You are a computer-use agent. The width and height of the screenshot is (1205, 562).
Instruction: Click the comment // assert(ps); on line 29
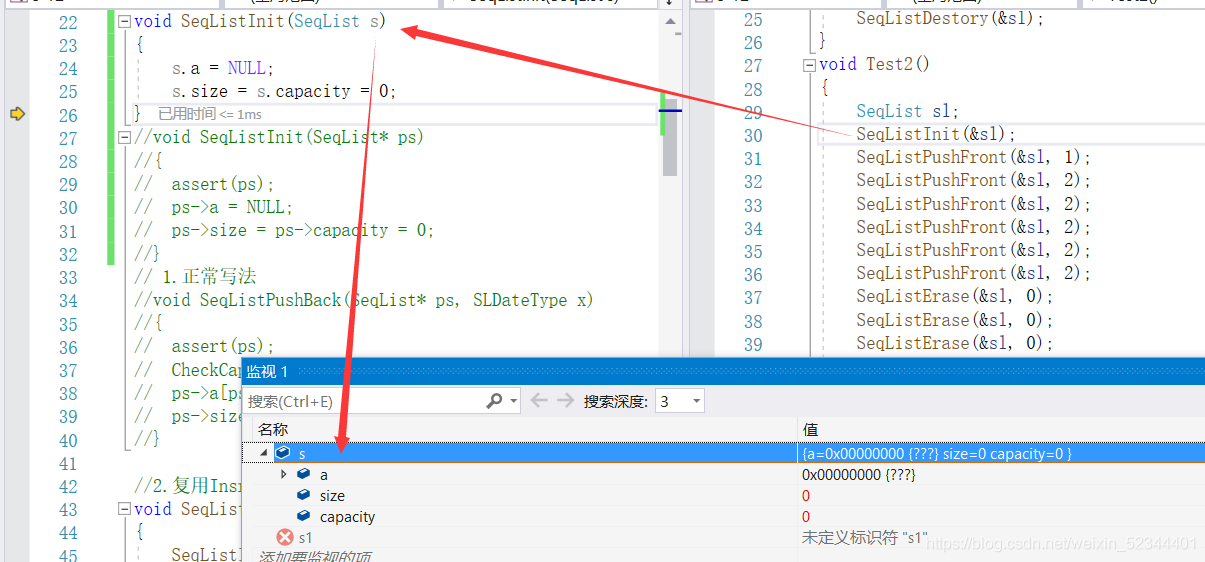tap(204, 184)
